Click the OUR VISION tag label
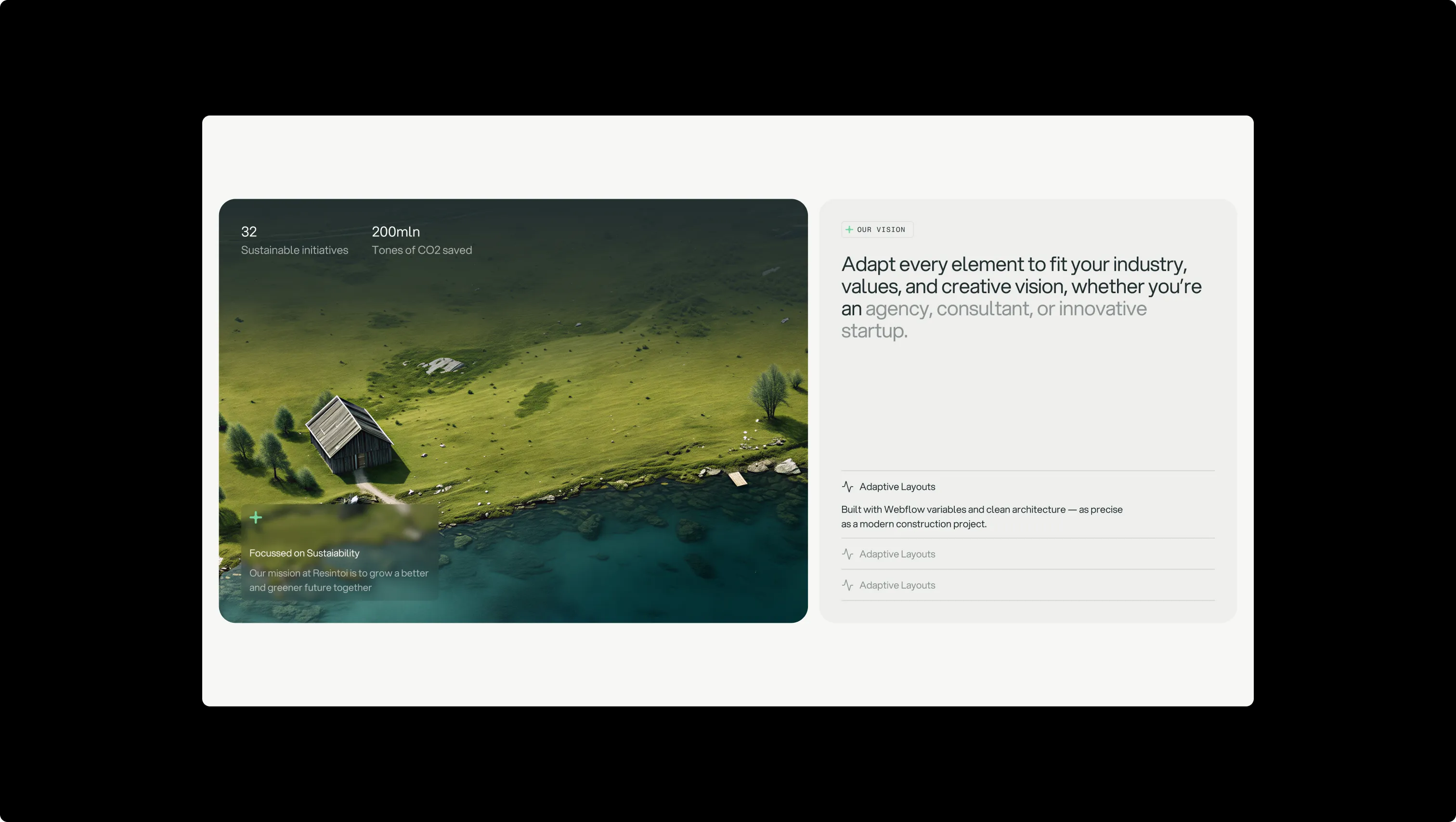Image resolution: width=1456 pixels, height=822 pixels. (877, 230)
